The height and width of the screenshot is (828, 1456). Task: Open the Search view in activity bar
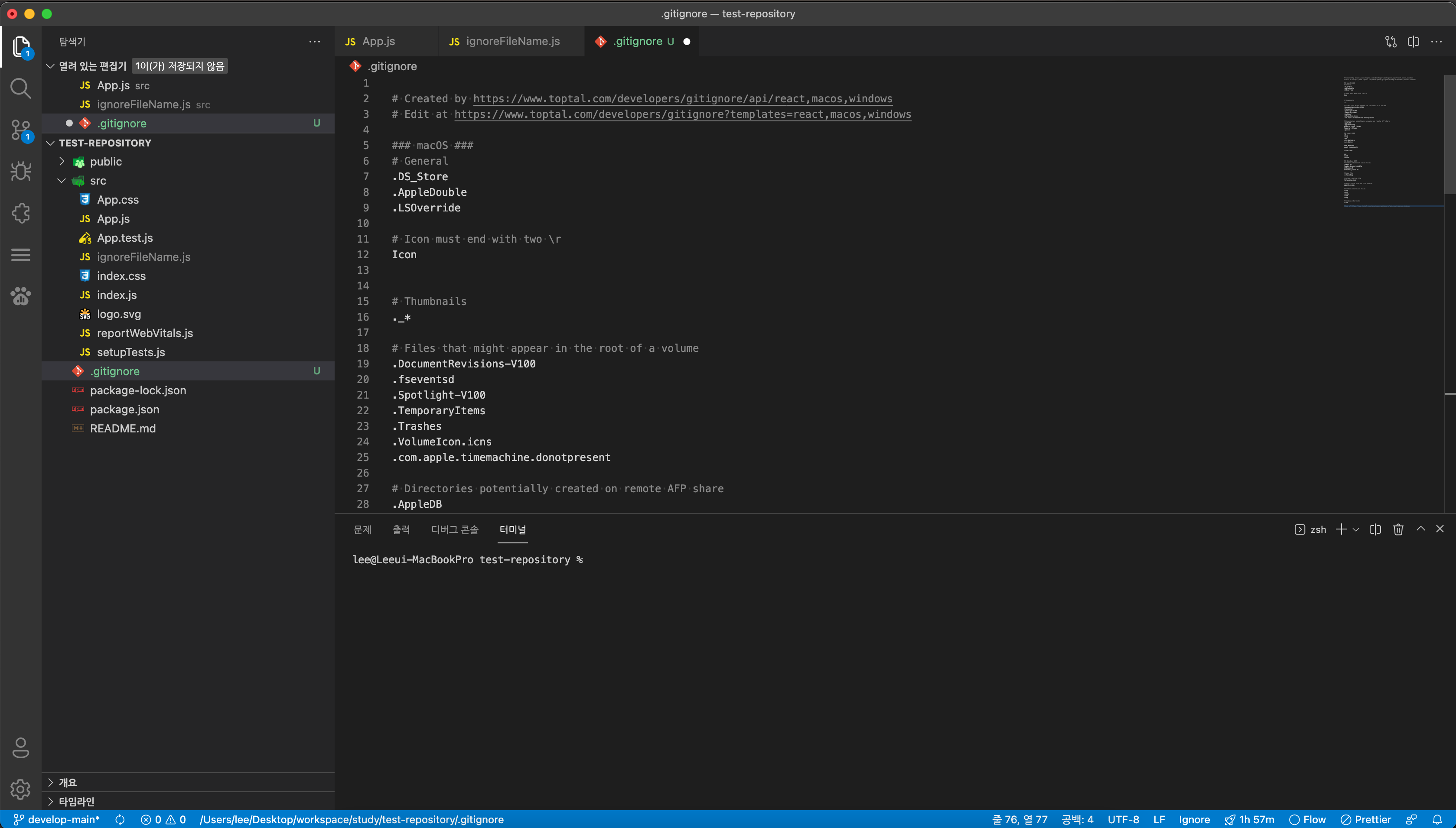pos(20,88)
